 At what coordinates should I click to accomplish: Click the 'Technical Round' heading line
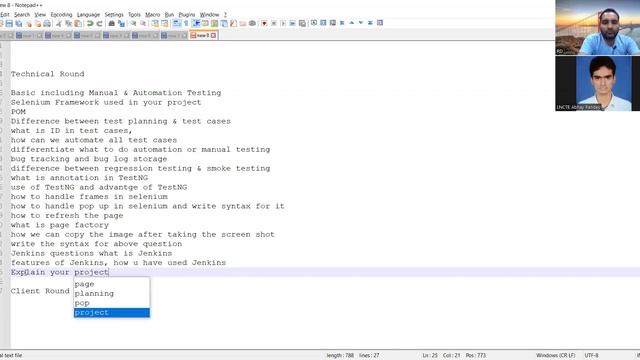click(x=48, y=74)
